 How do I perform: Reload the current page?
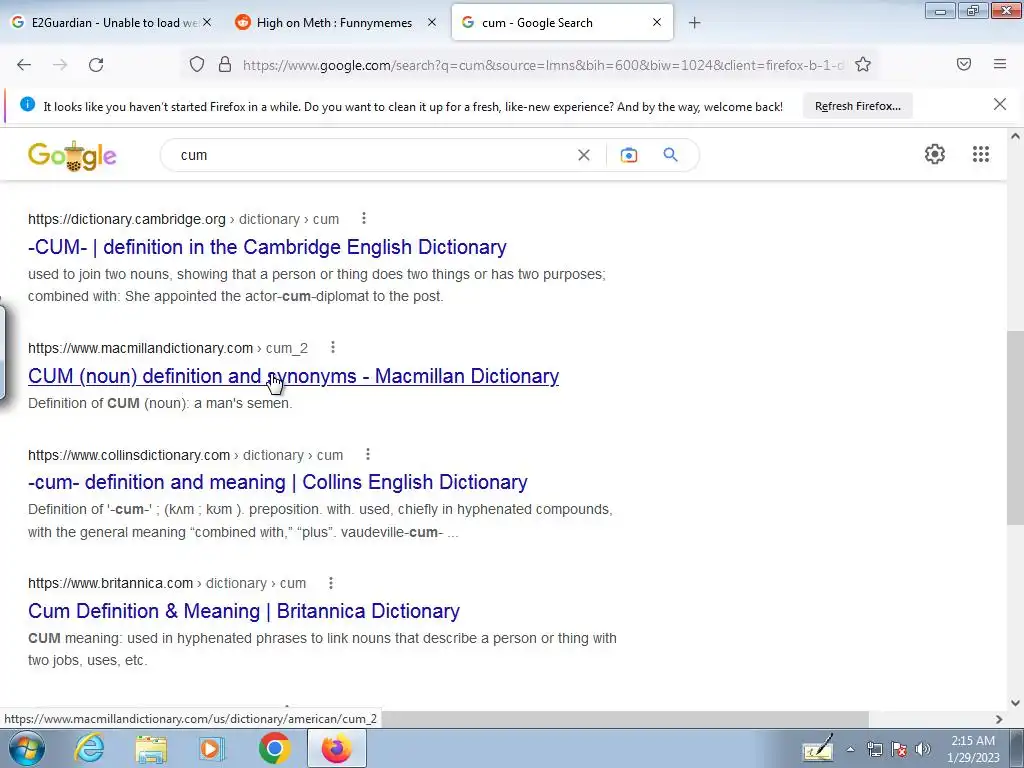[x=96, y=65]
